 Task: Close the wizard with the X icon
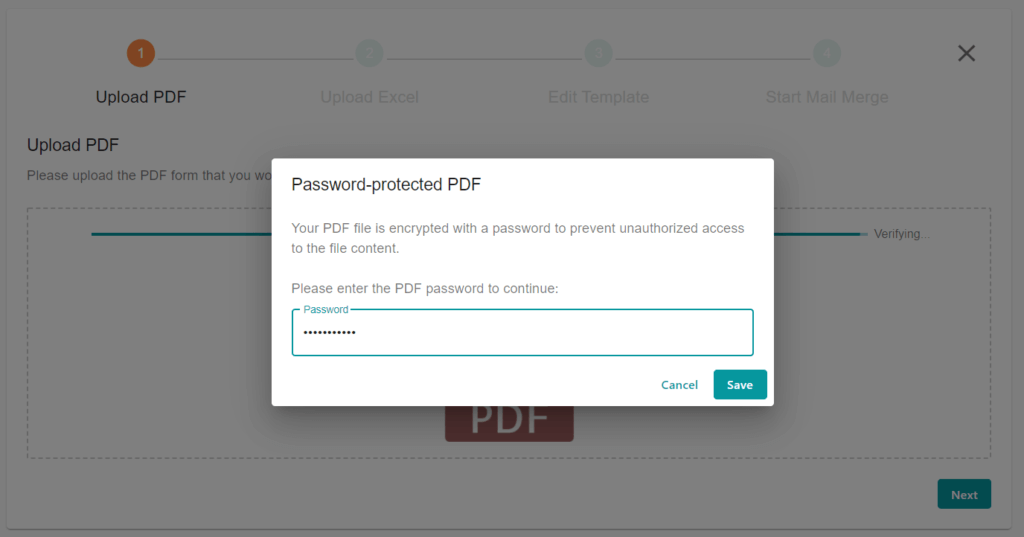point(966,54)
